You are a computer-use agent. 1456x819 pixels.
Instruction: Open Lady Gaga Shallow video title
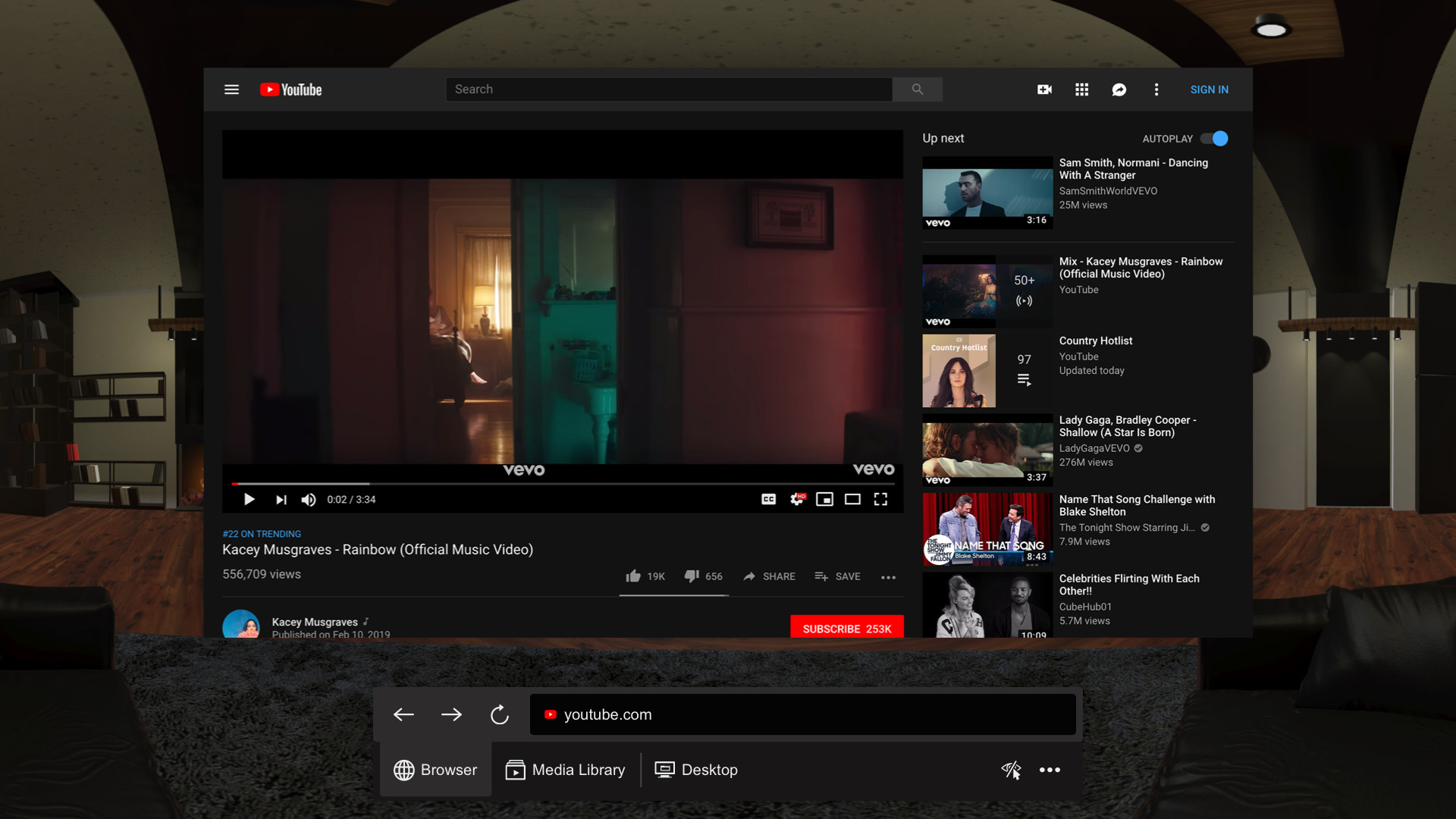pyautogui.click(x=1128, y=426)
